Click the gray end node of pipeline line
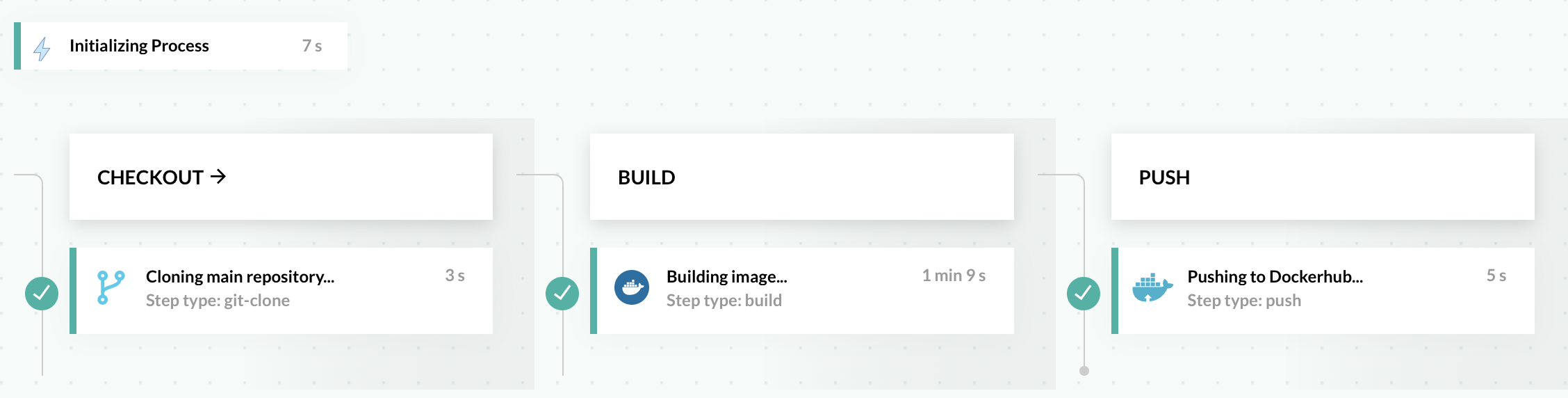The image size is (1568, 398). 1084,371
